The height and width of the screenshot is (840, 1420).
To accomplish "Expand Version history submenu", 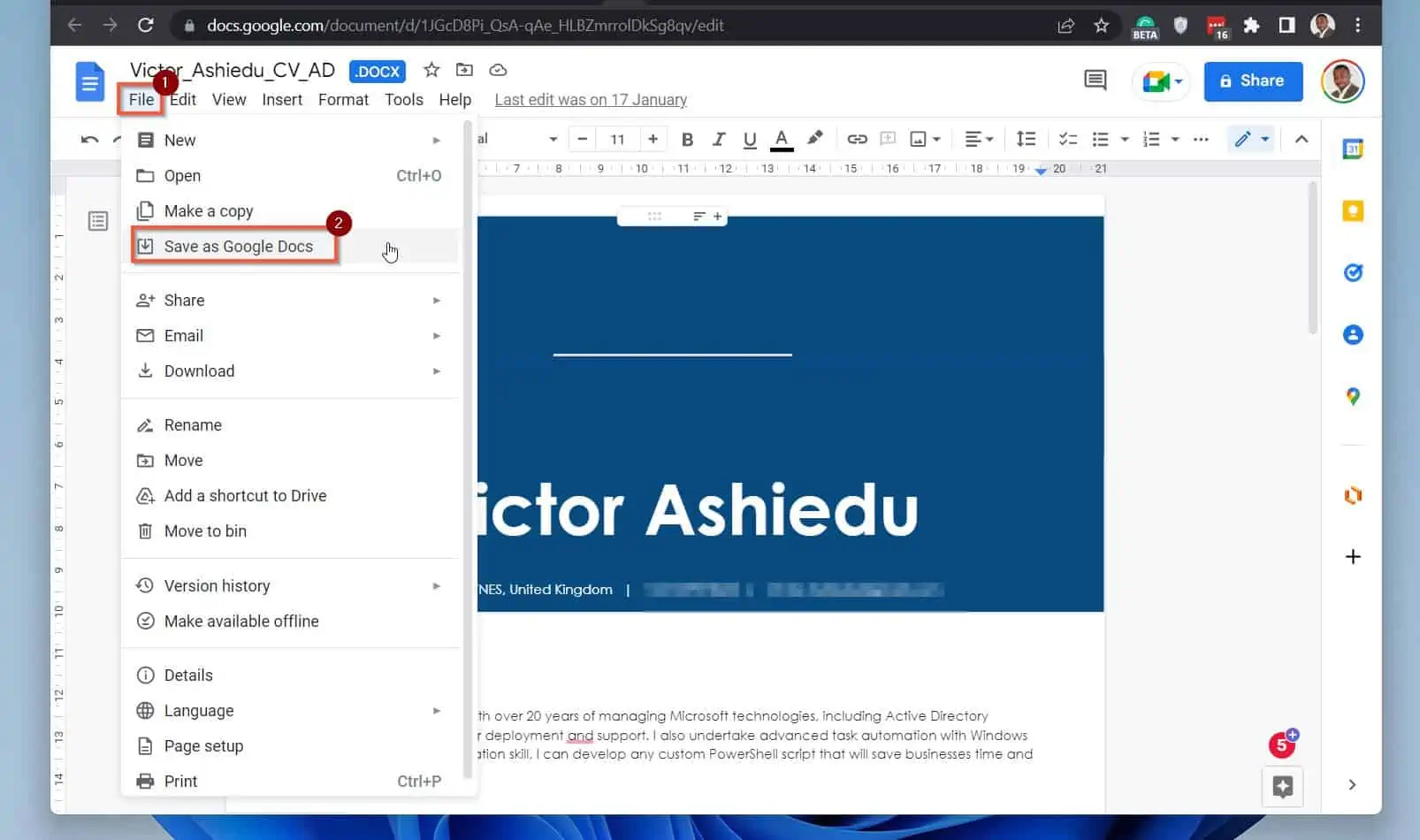I will [x=291, y=585].
